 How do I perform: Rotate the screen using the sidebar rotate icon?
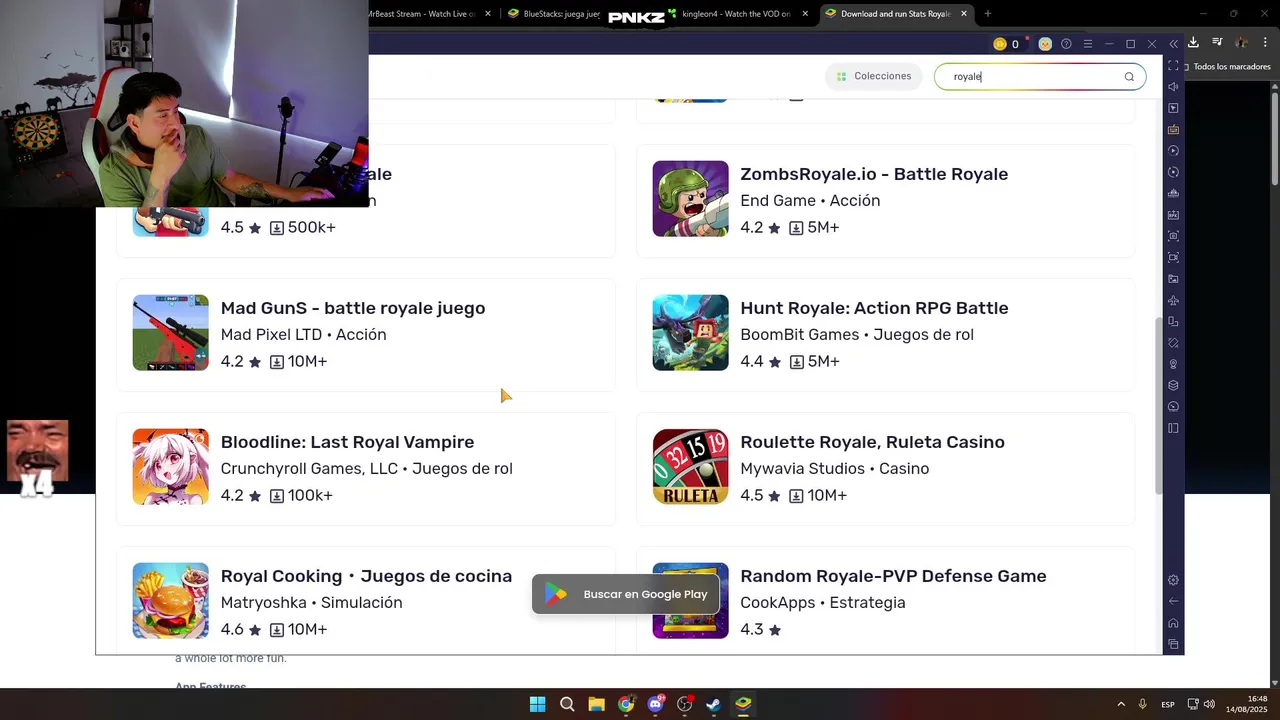[x=1173, y=322]
